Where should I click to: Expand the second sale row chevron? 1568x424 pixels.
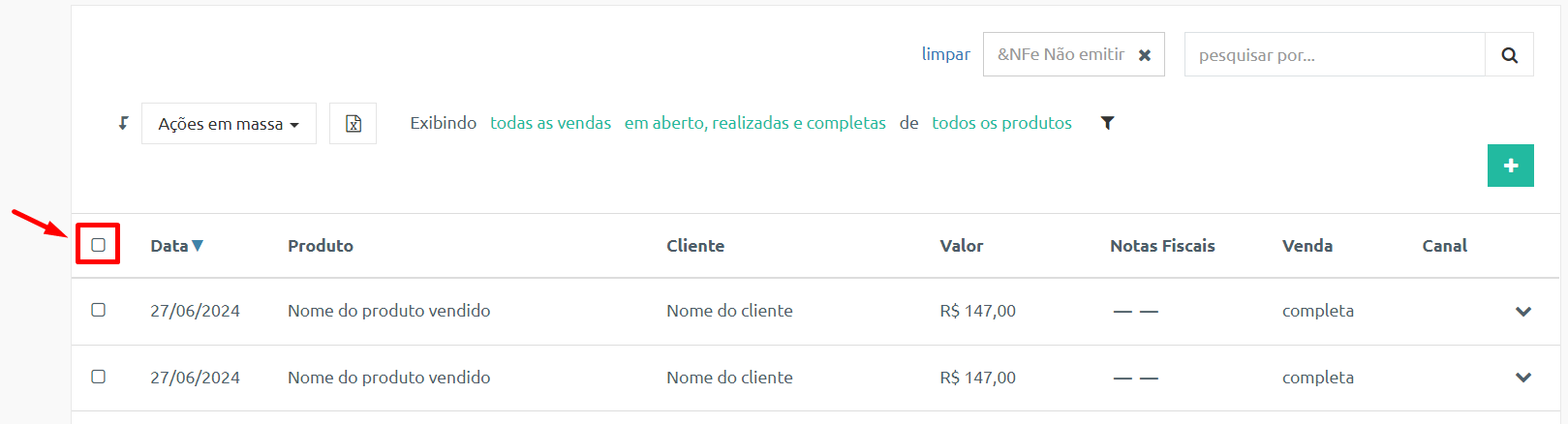[1523, 378]
